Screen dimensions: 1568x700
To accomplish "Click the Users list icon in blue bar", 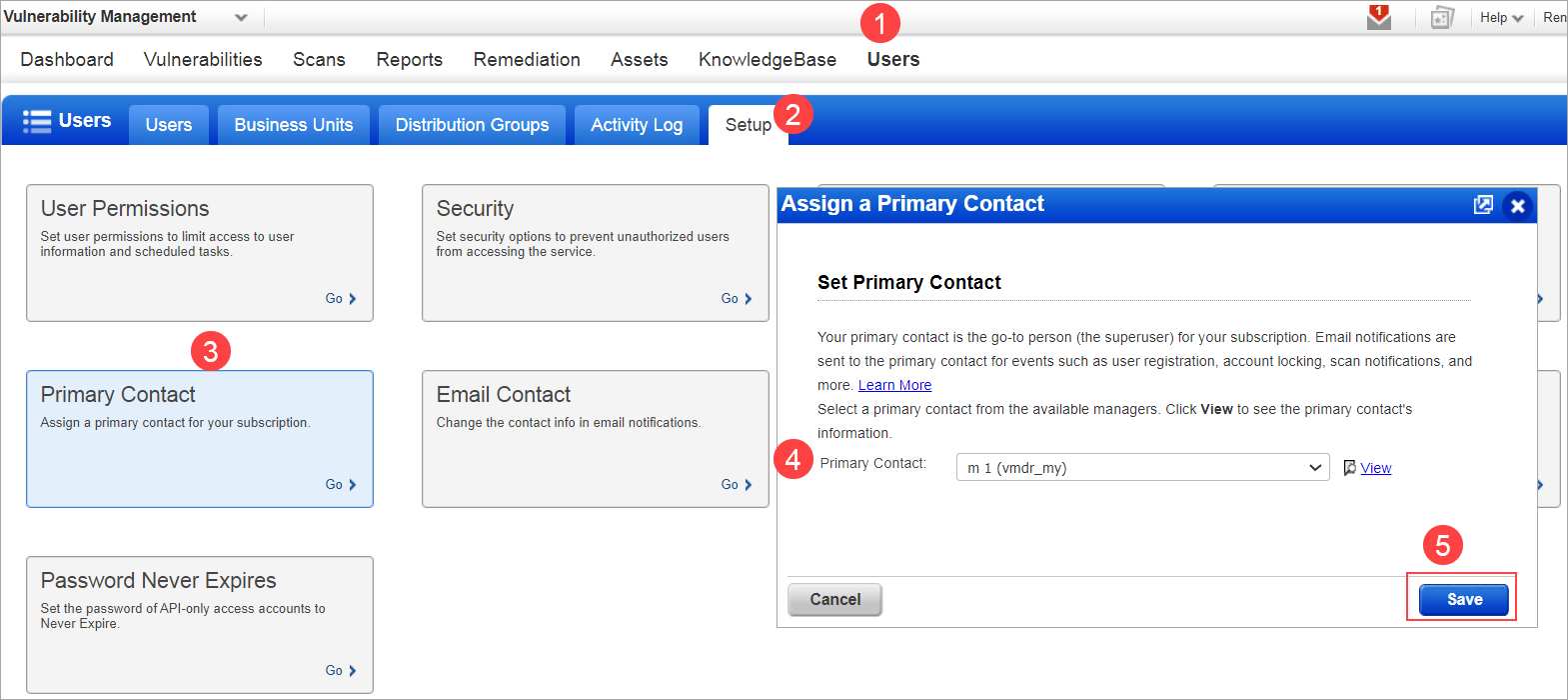I will (37, 121).
